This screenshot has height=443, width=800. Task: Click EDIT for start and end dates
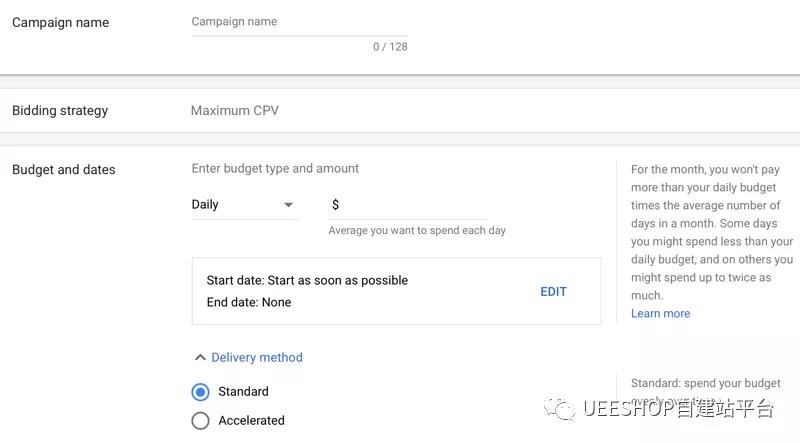[x=553, y=292]
